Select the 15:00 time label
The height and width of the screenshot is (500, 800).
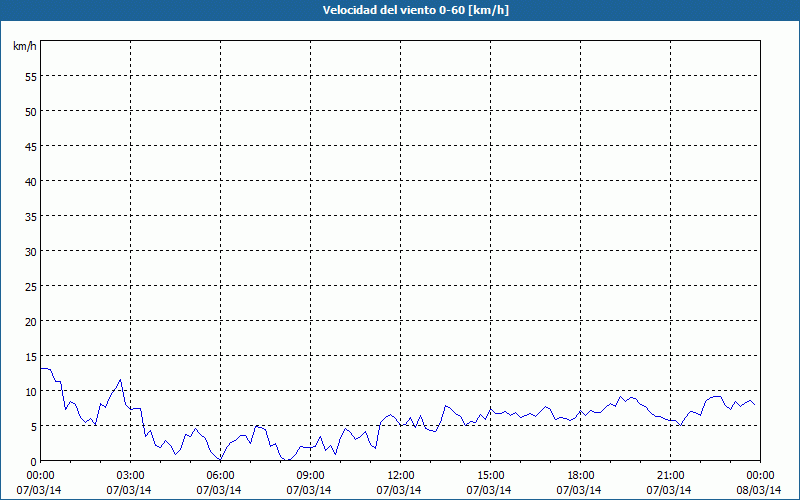491,475
